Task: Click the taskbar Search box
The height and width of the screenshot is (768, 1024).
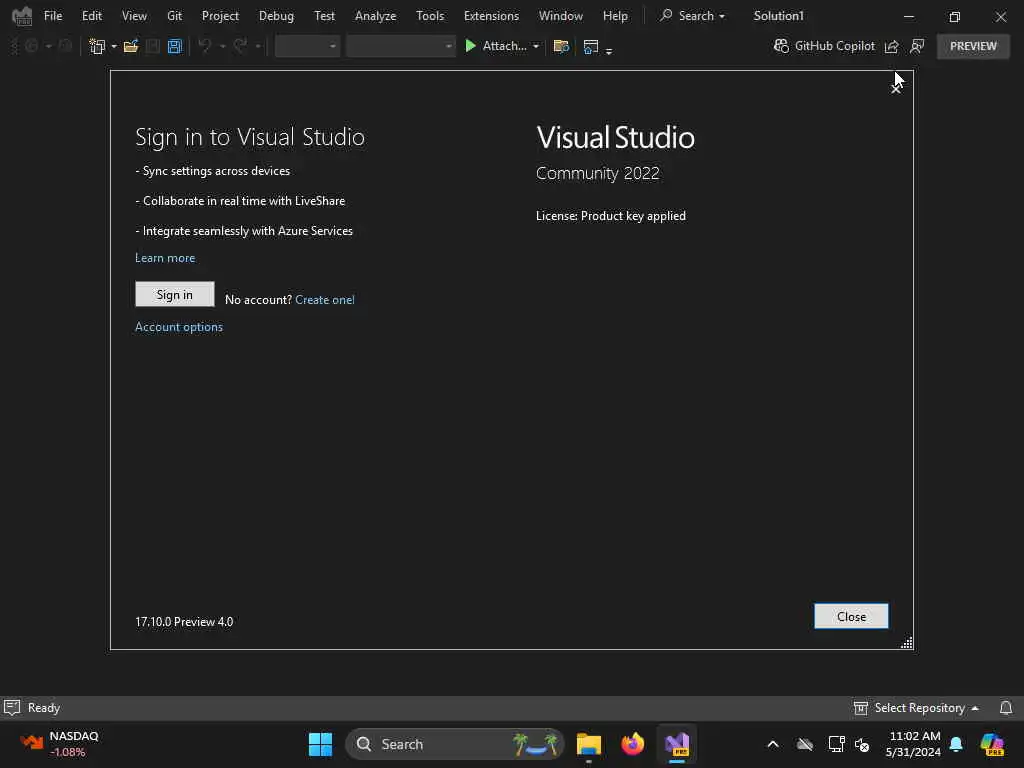Action: click(455, 744)
